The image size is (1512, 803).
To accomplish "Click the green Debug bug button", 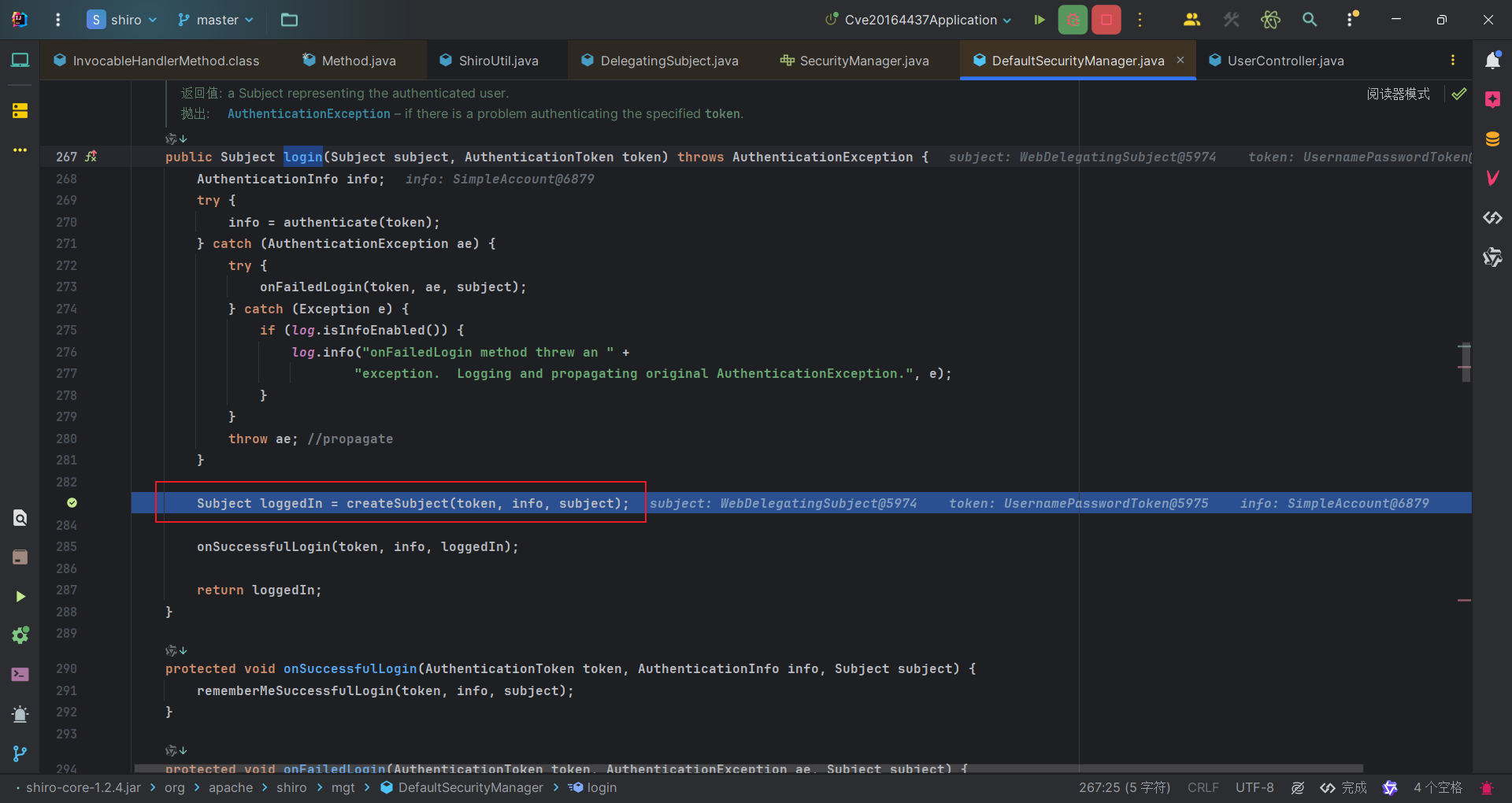I will pos(1073,20).
